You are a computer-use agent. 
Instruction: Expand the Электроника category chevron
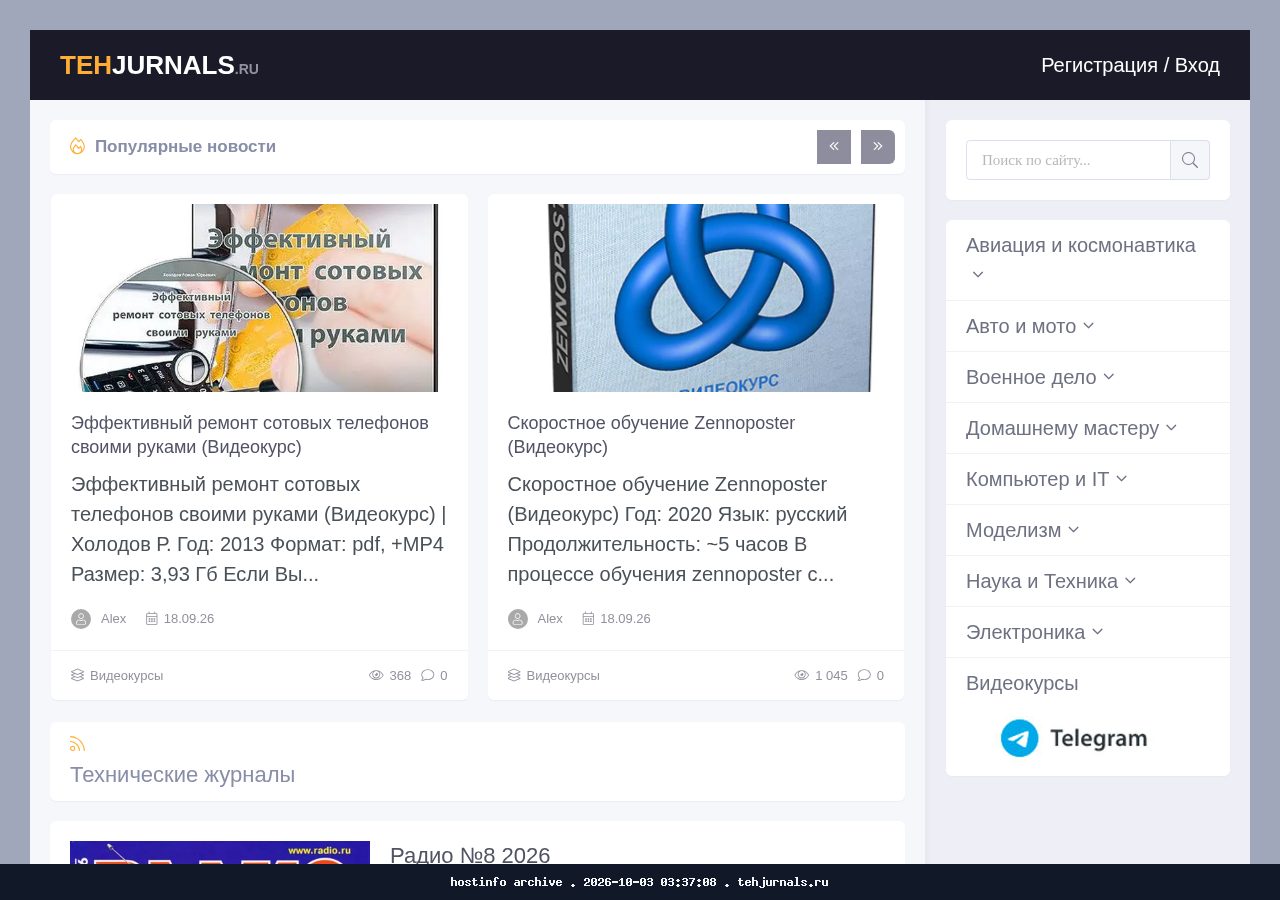[1098, 632]
